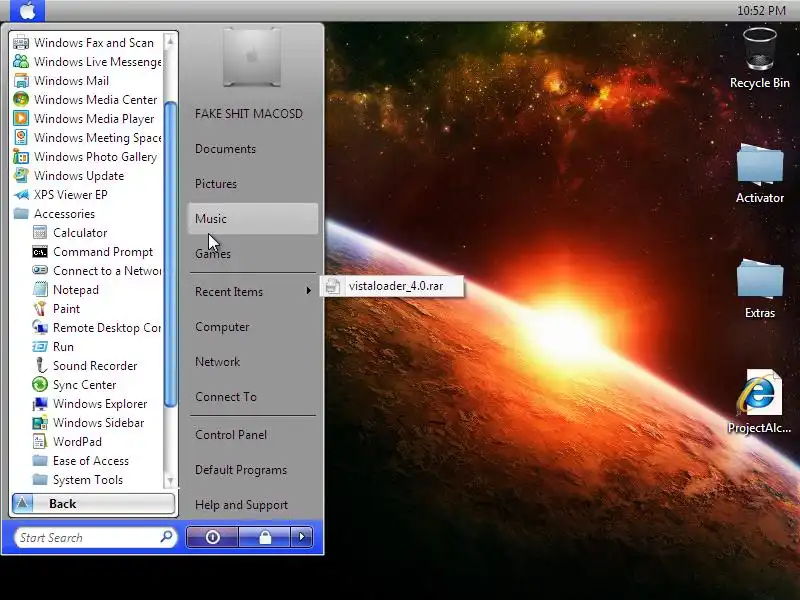
Task: Open Remote Desktop Connection icon
Action: (x=40, y=328)
